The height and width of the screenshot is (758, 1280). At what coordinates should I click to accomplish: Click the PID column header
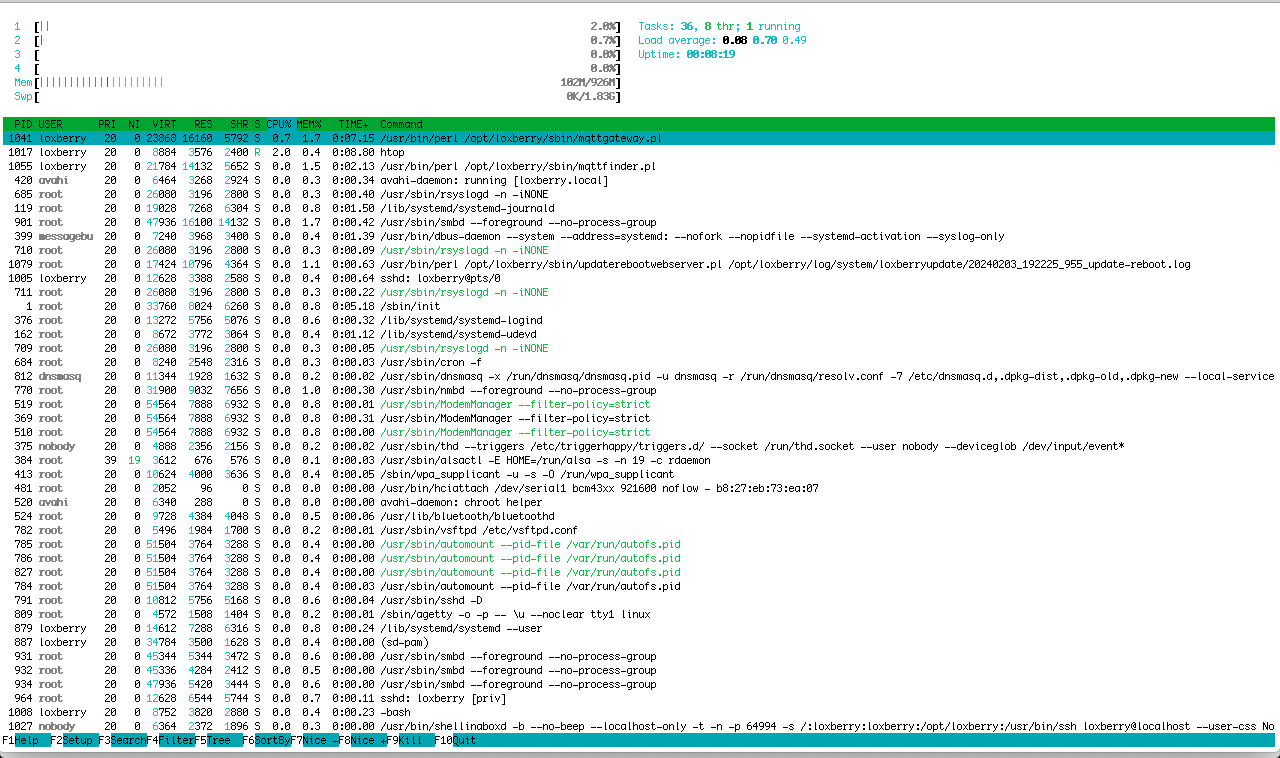[x=24, y=124]
